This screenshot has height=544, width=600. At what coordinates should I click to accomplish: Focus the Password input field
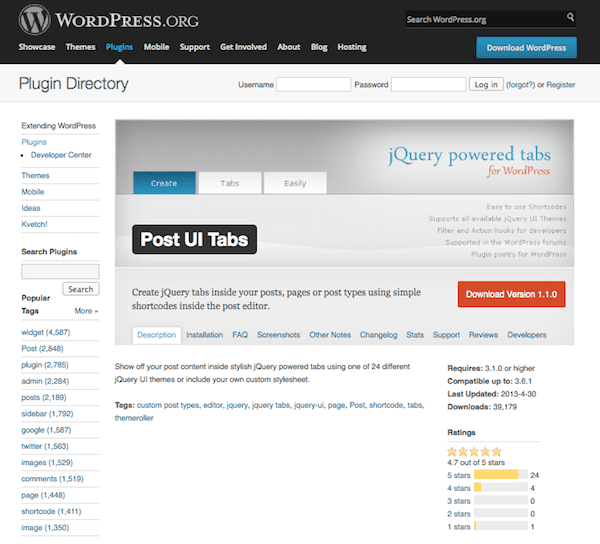click(428, 85)
